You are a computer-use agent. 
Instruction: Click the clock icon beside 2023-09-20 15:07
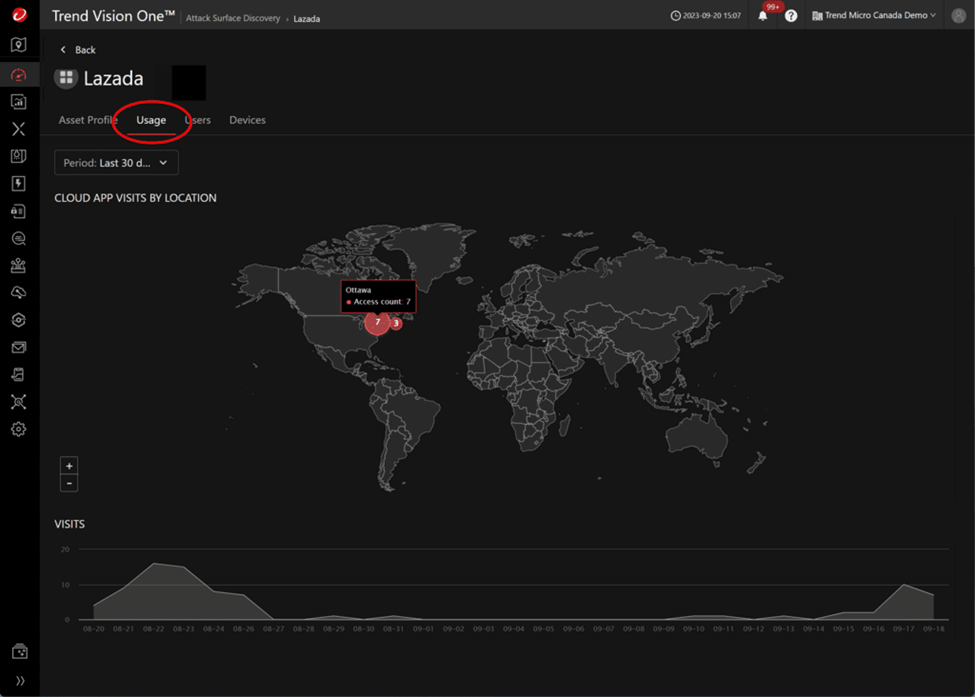coord(675,16)
